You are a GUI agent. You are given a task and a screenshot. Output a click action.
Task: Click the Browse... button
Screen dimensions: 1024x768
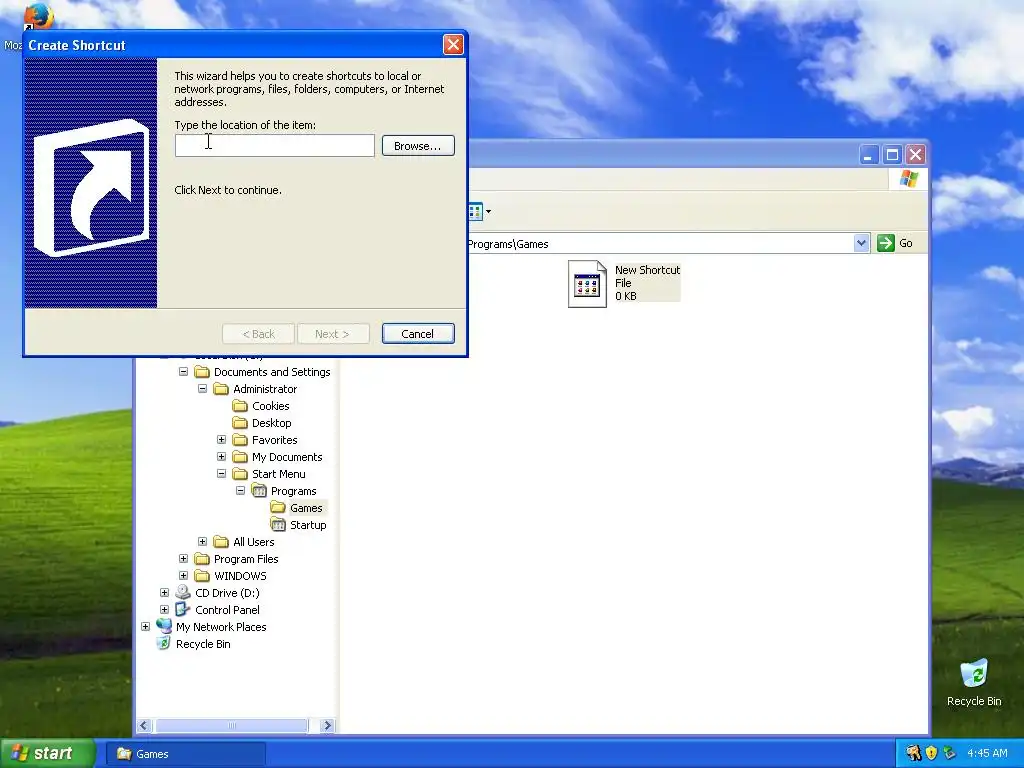click(x=418, y=146)
